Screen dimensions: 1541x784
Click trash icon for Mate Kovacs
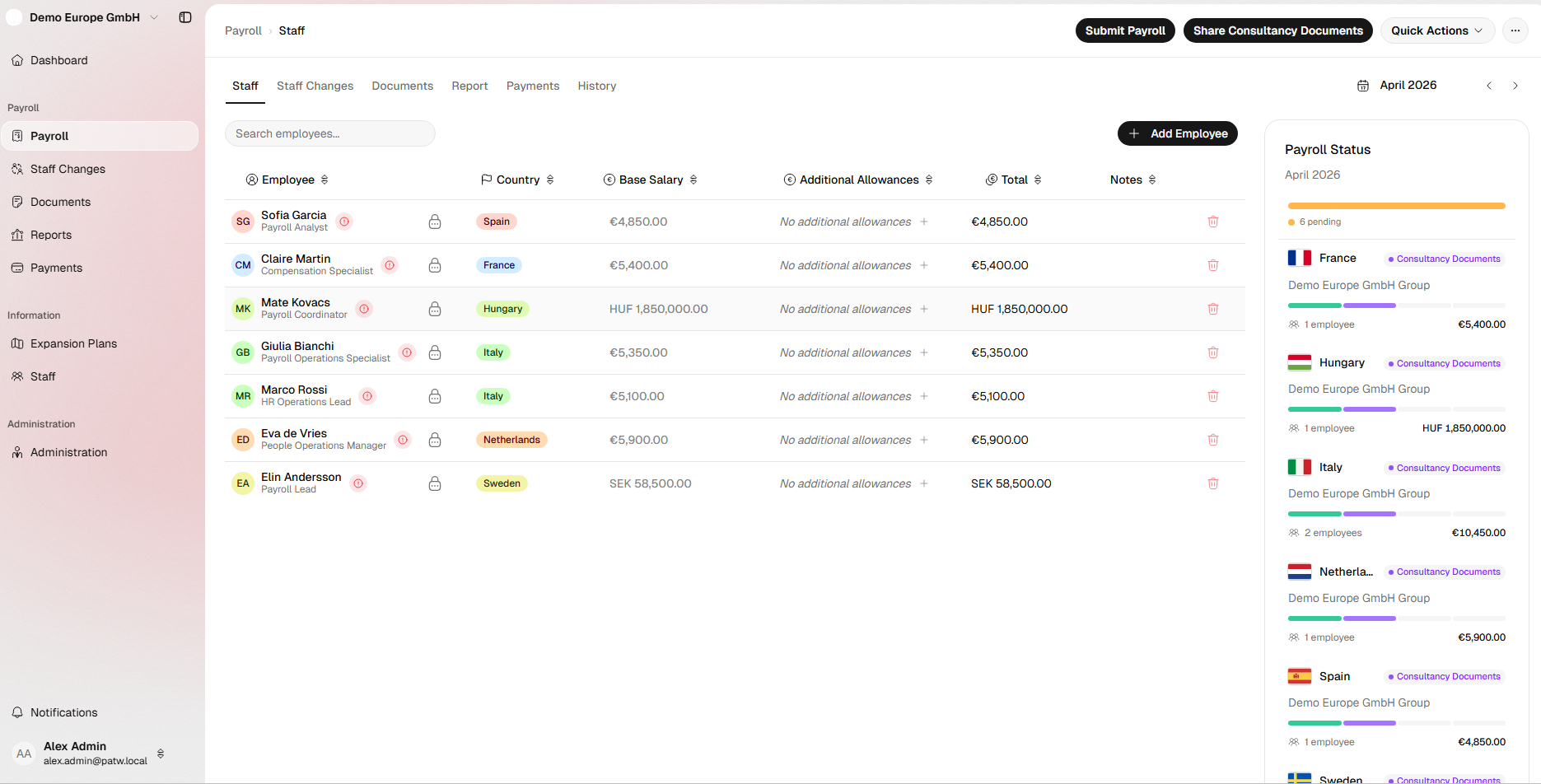(x=1213, y=309)
